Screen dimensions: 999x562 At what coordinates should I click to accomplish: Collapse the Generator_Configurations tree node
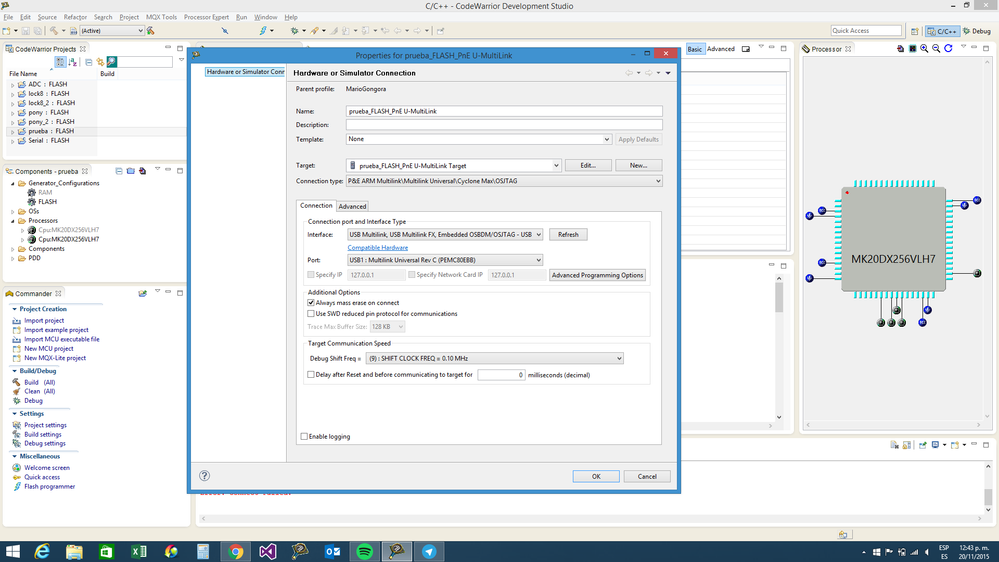click(13, 184)
